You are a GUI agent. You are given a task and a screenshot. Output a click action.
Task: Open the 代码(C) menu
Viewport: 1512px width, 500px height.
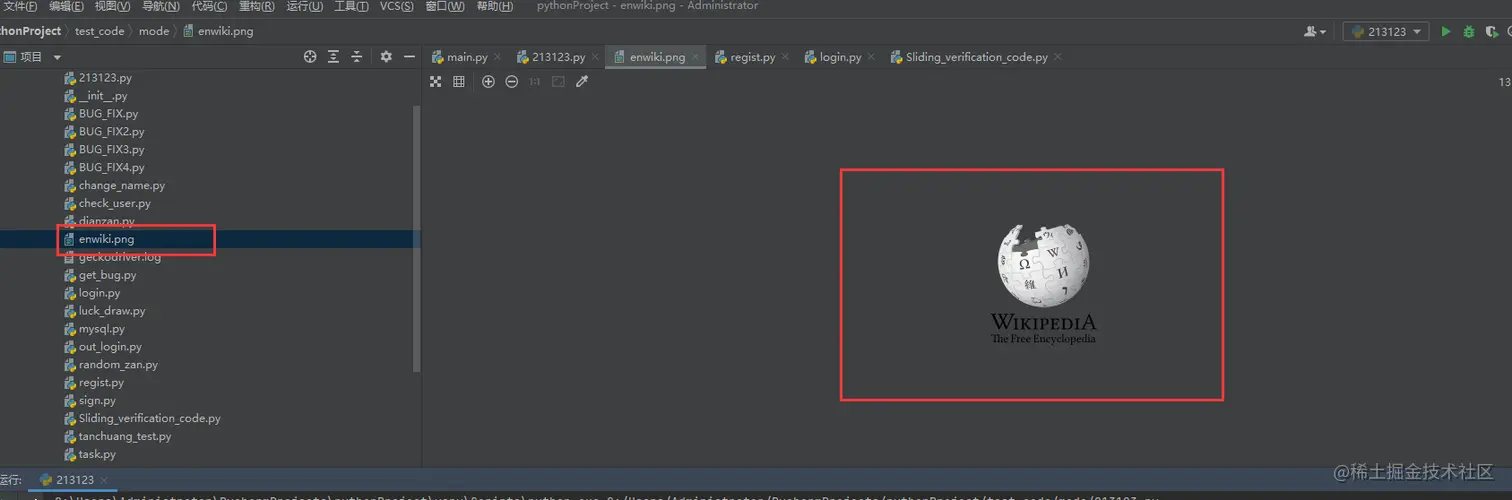[208, 6]
